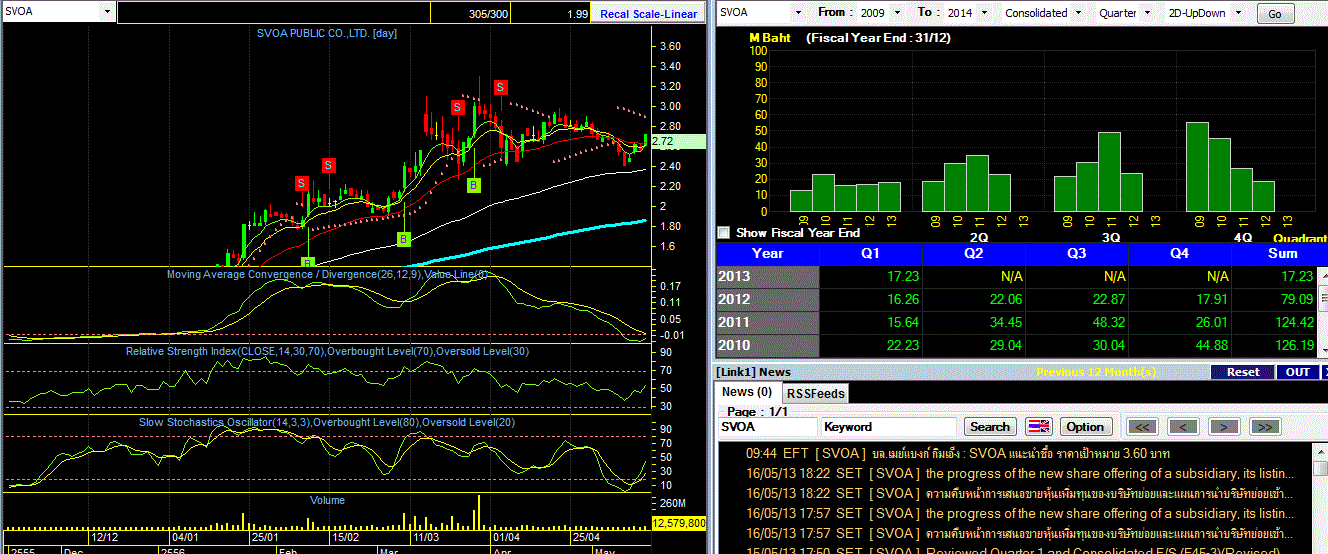Click the news Search button

(x=990, y=427)
